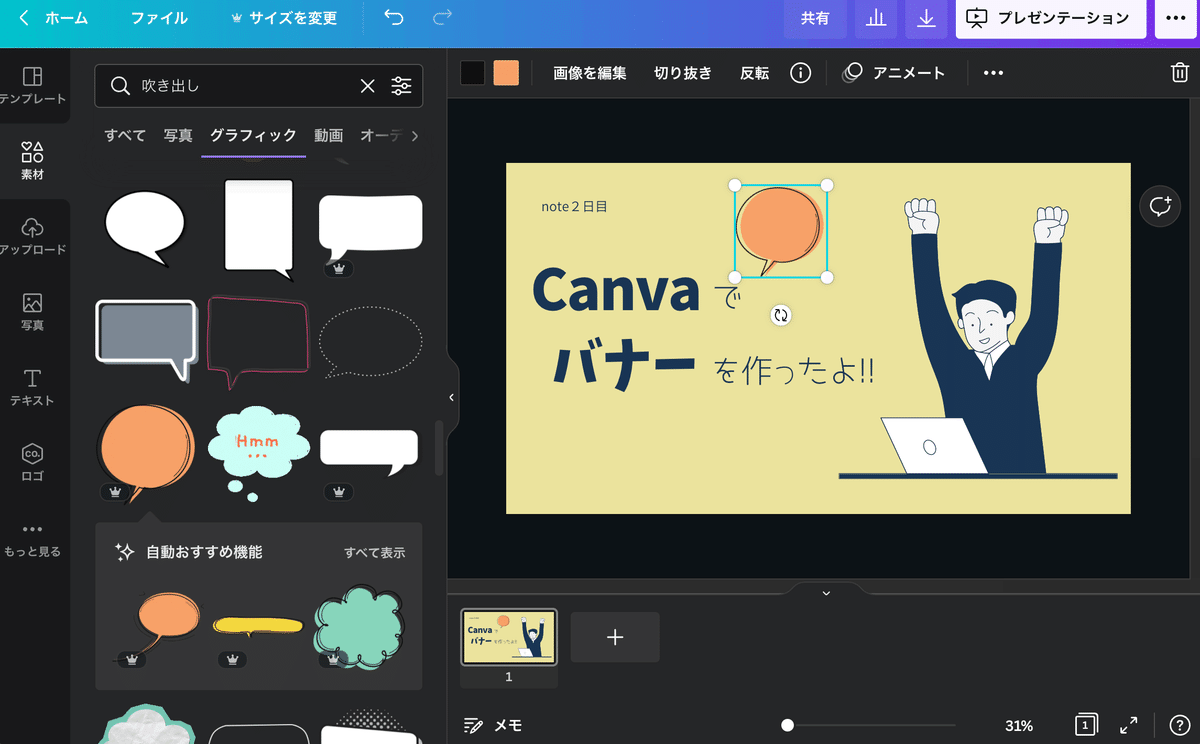Open the black color swatch

(473, 73)
